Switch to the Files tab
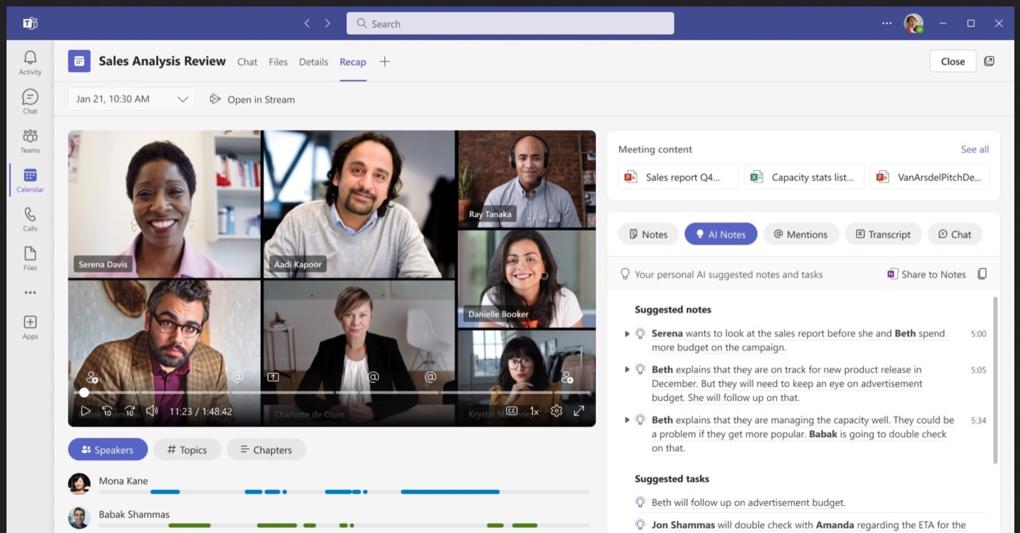This screenshot has height=533, width=1020. (278, 62)
